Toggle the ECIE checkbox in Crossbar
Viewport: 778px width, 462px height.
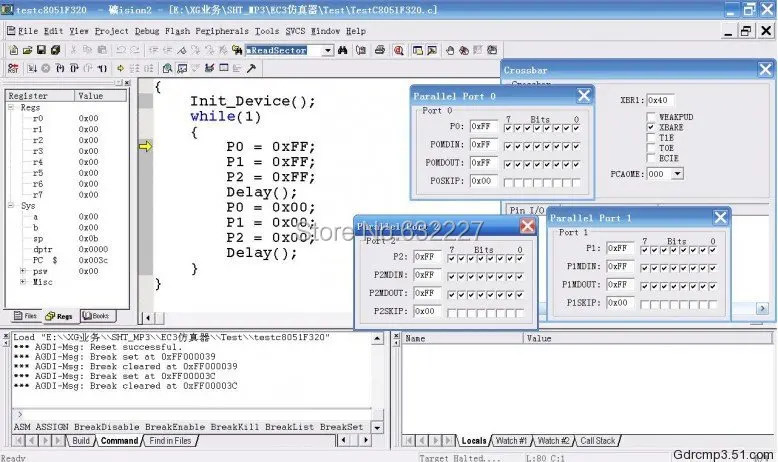pyautogui.click(x=651, y=158)
